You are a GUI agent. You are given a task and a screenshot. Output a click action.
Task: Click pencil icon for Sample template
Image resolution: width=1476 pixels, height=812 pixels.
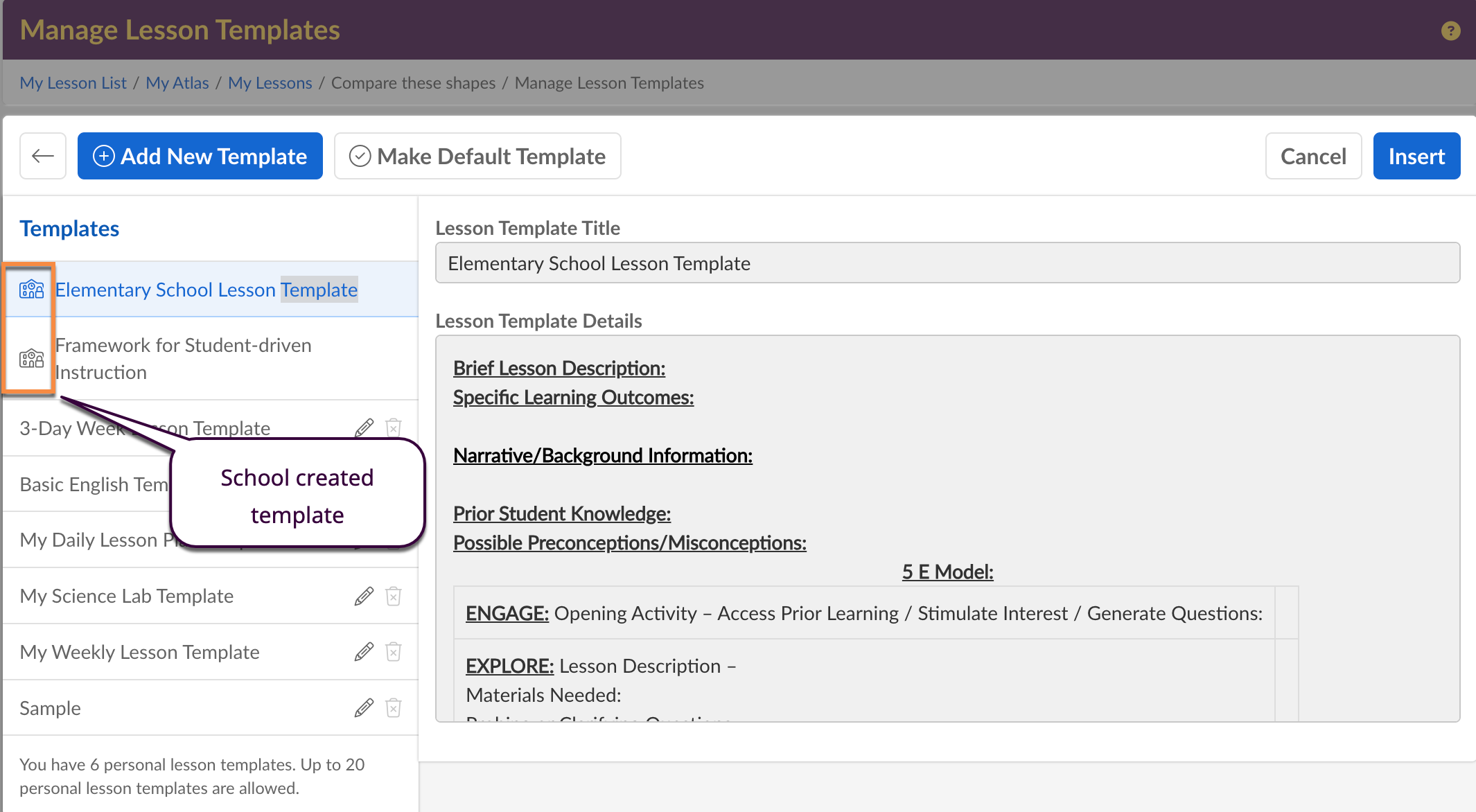coord(364,708)
